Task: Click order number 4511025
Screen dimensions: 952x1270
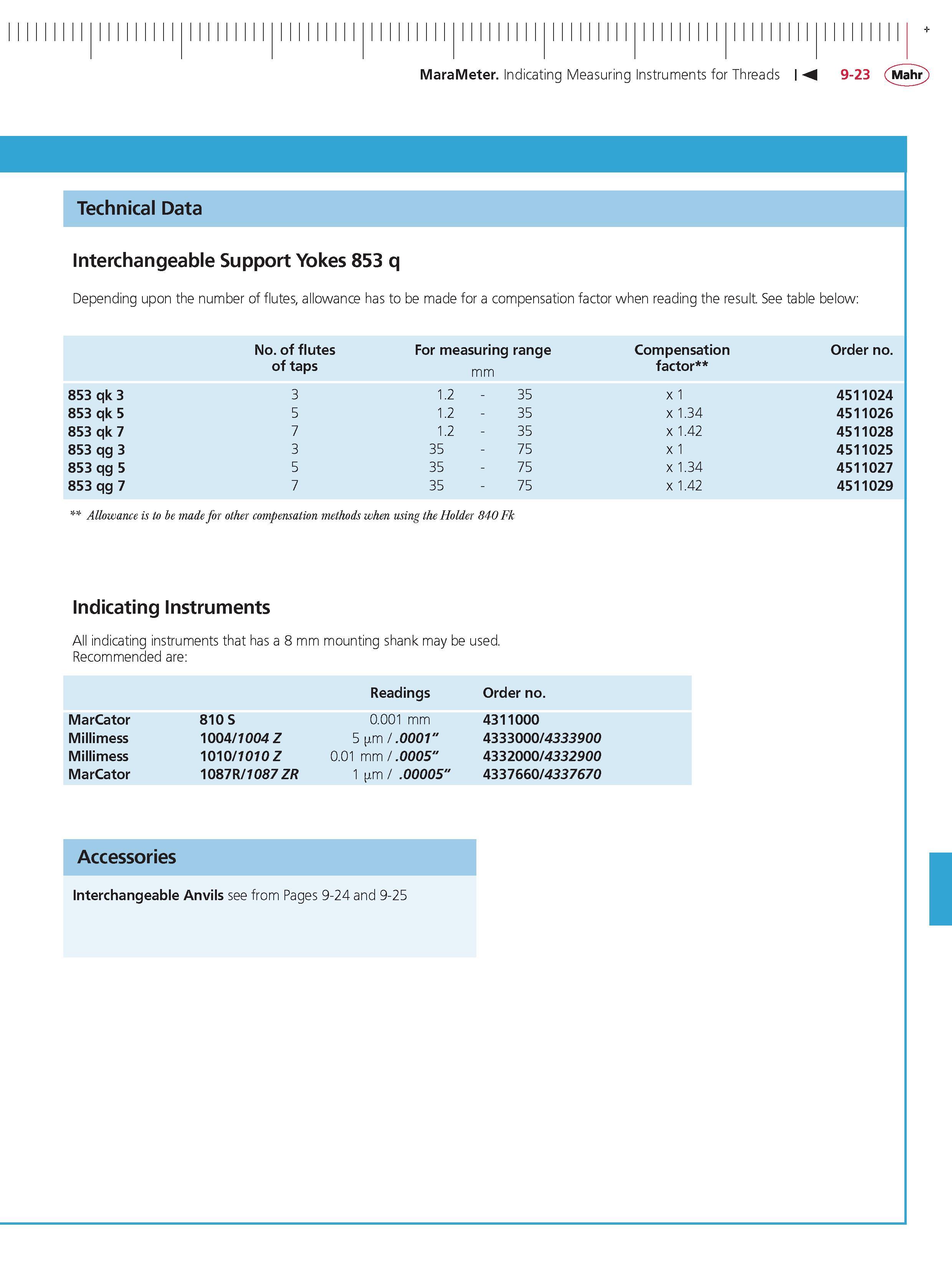Action: tap(864, 450)
